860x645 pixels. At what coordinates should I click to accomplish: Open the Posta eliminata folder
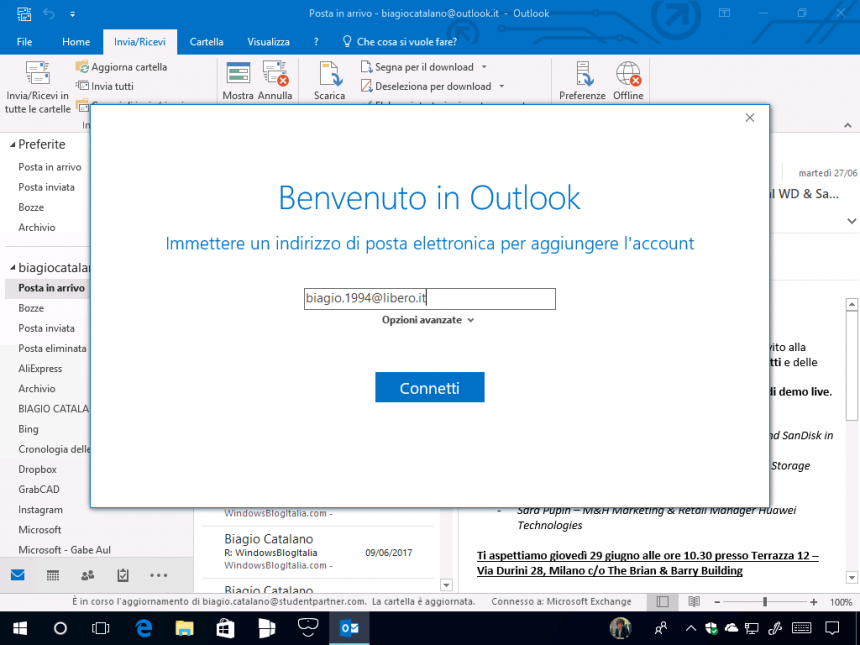(52, 348)
